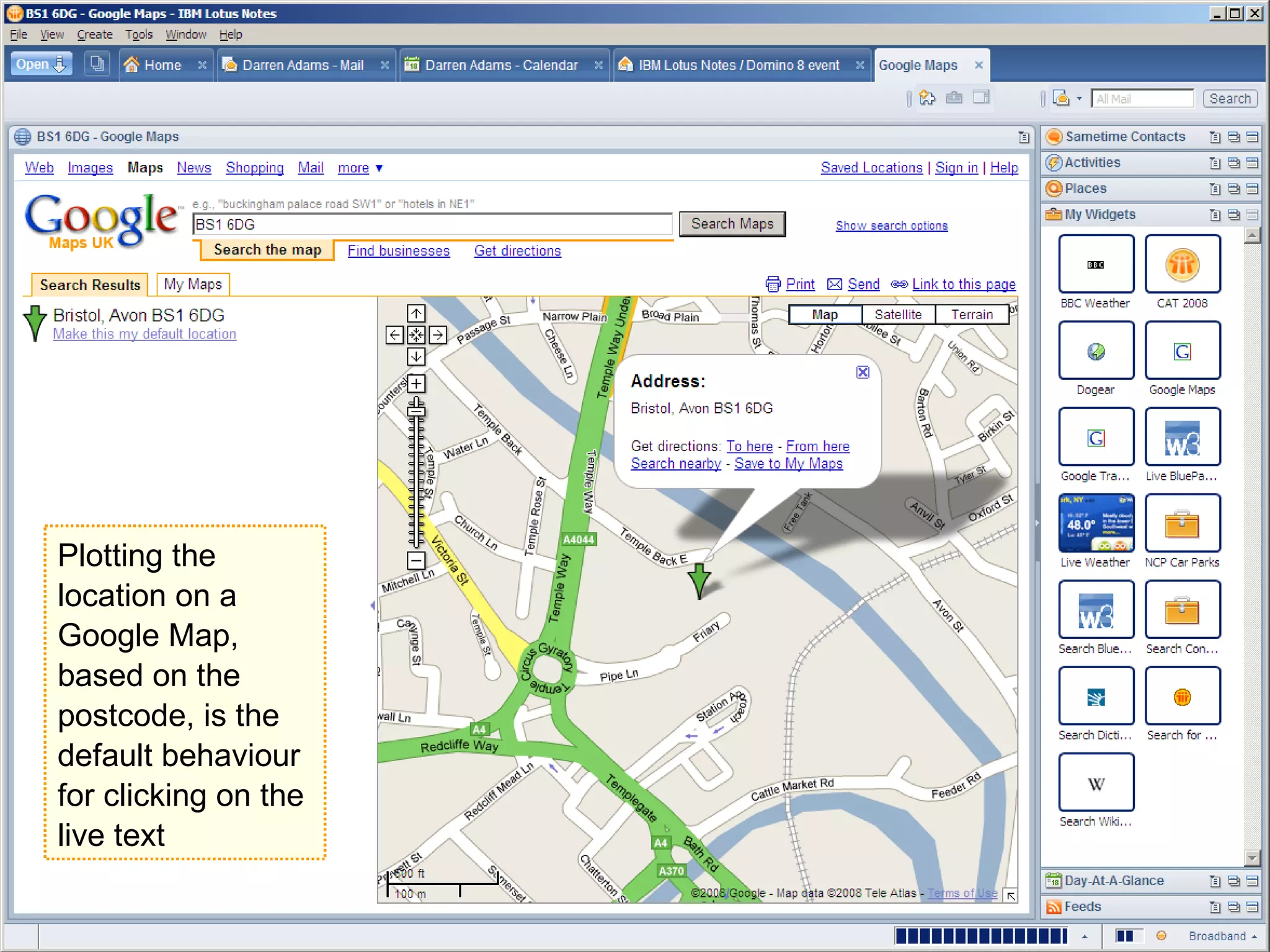Switch map to Map view

pos(825,315)
